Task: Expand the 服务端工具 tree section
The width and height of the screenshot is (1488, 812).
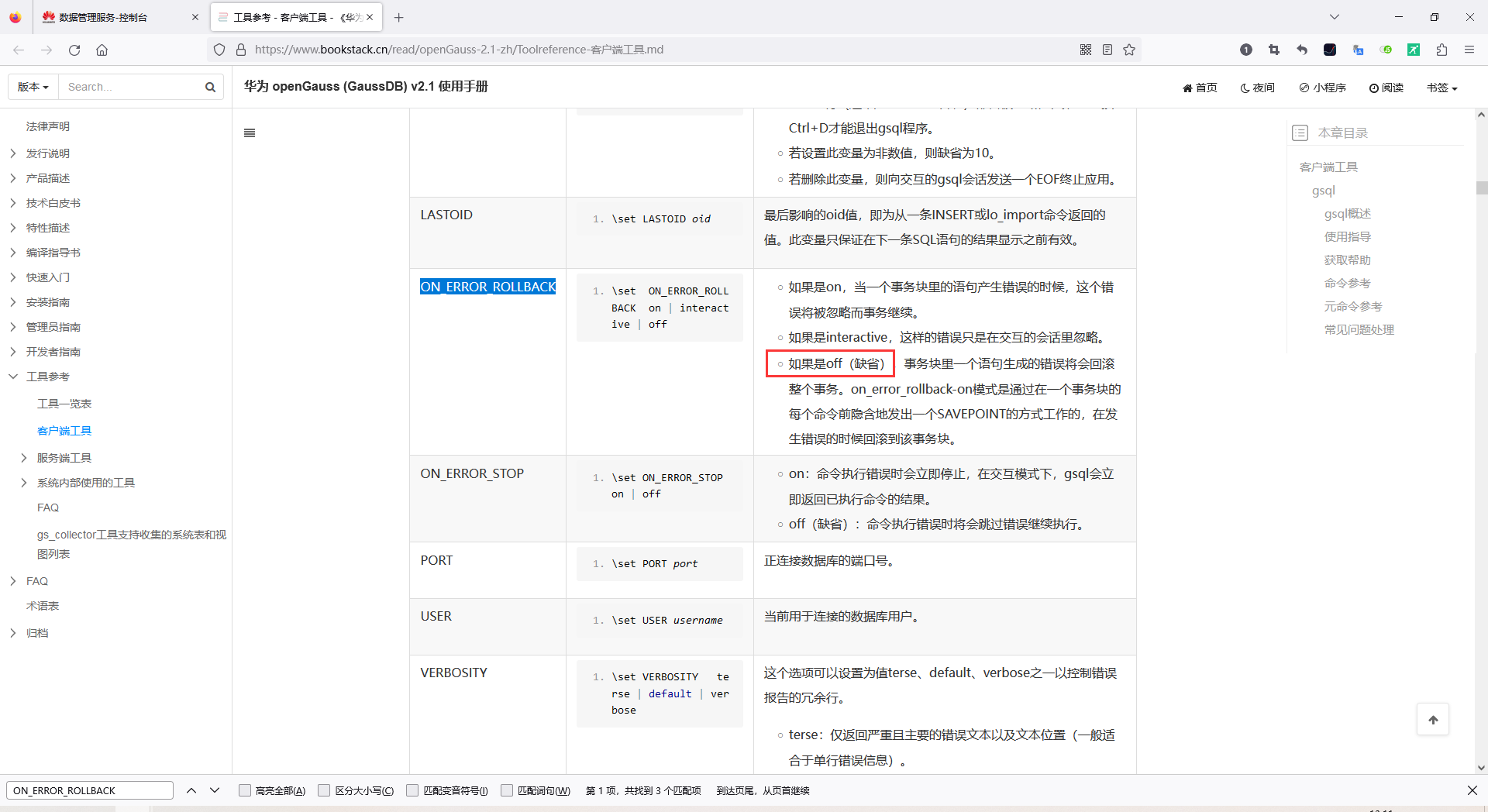Action: tap(24, 457)
